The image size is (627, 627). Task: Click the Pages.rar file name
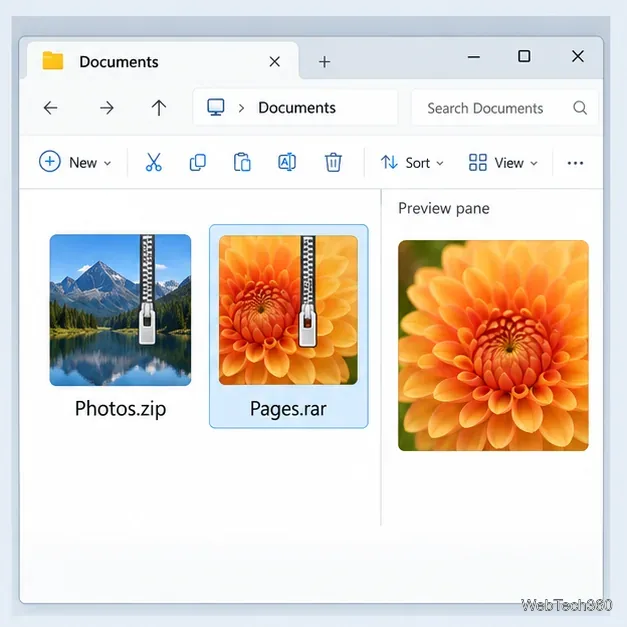288,409
